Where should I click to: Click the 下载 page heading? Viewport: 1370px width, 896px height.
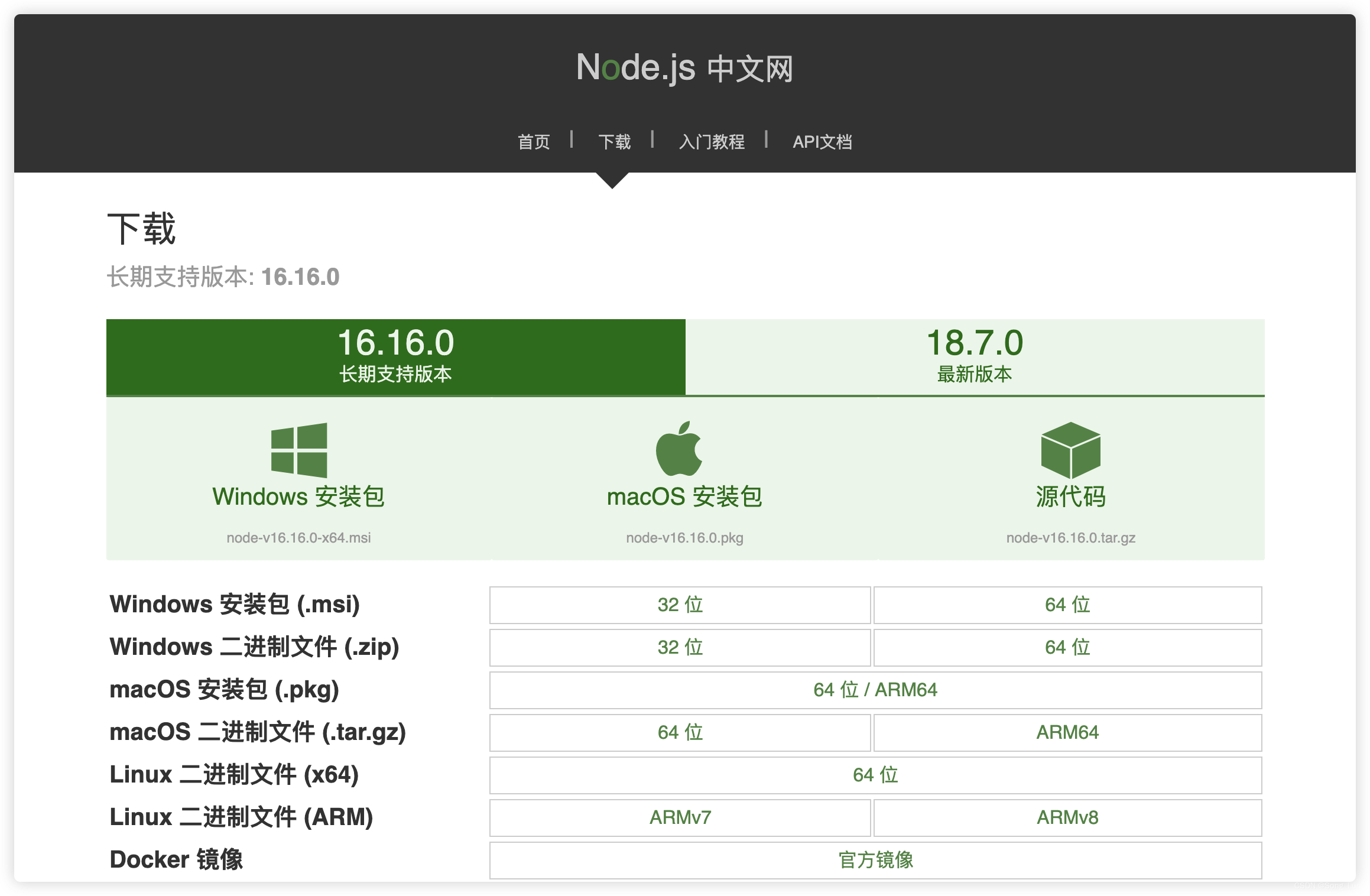coord(142,228)
